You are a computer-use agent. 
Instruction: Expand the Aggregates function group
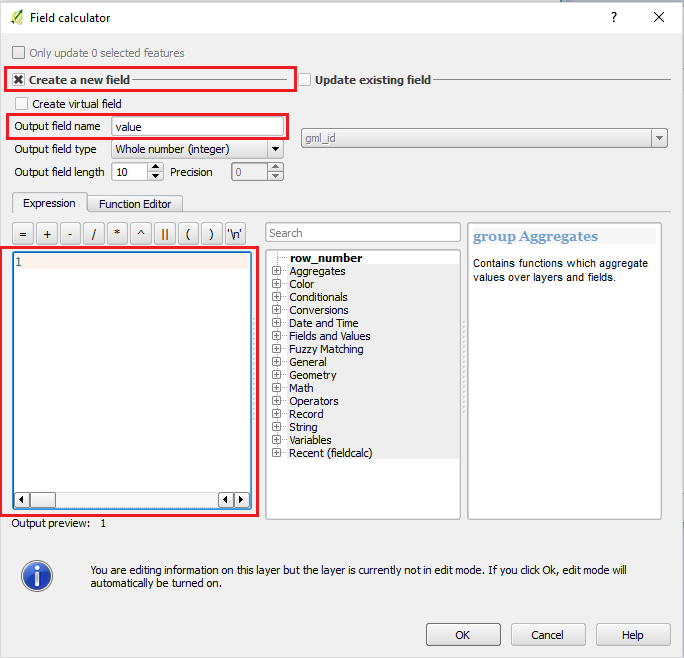276,271
